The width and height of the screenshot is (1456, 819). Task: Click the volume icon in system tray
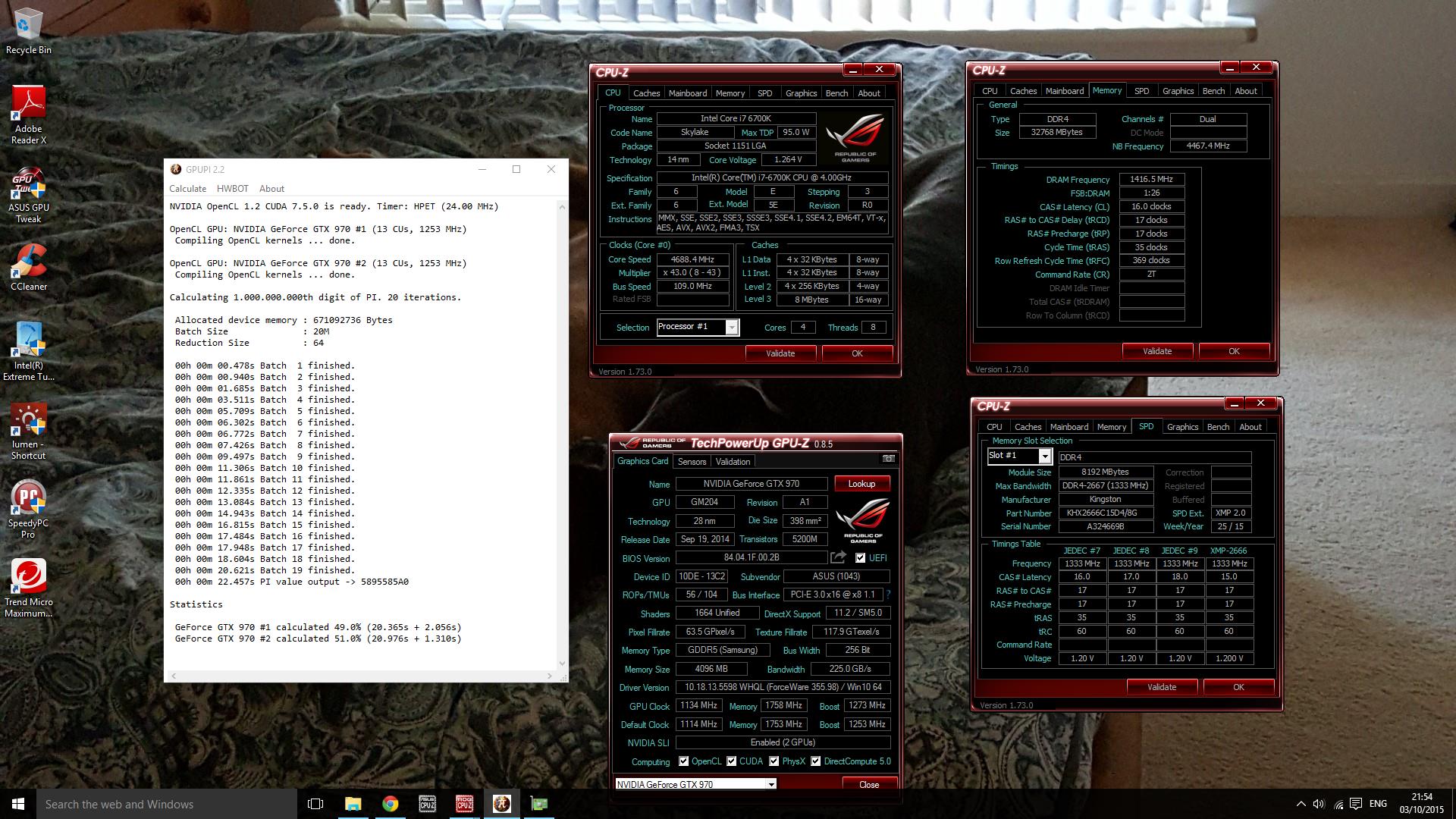(x=1319, y=804)
